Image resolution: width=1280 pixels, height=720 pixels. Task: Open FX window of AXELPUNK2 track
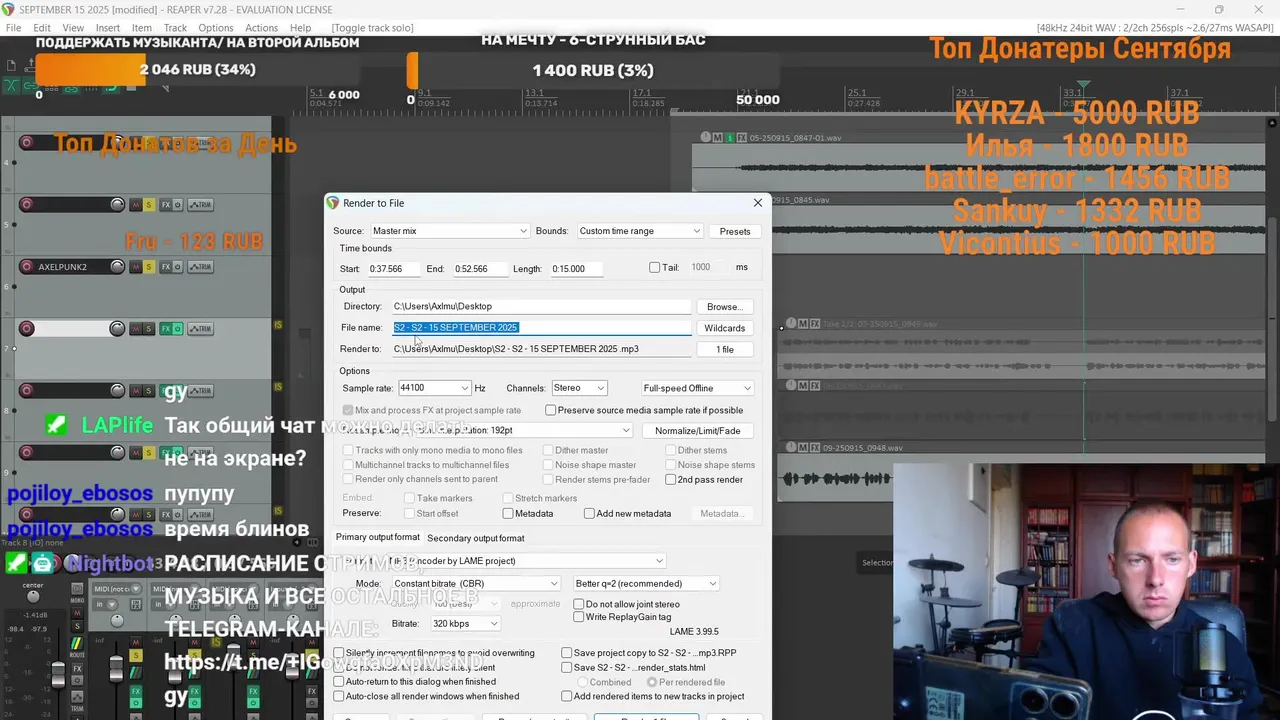click(x=165, y=267)
